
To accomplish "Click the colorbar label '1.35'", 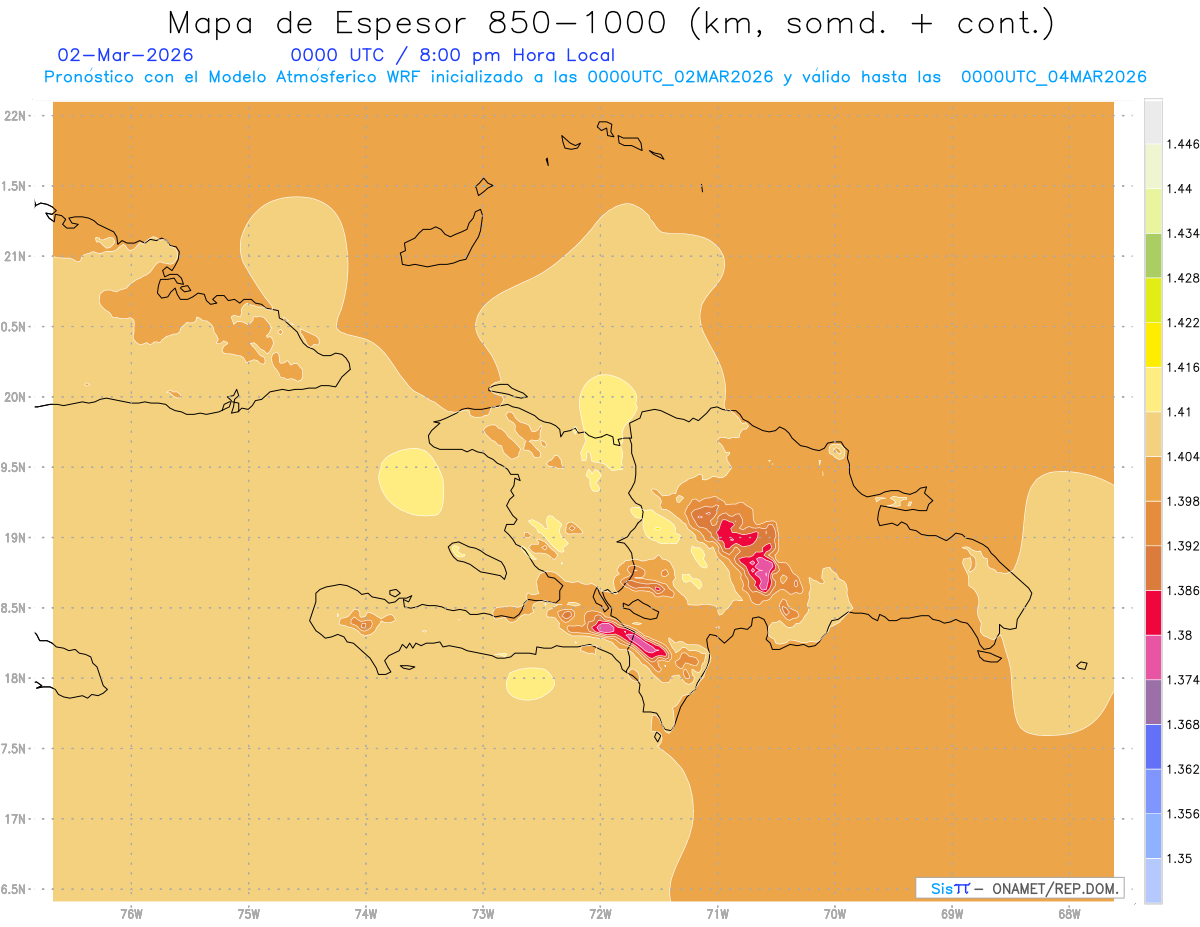I will (1180, 858).
